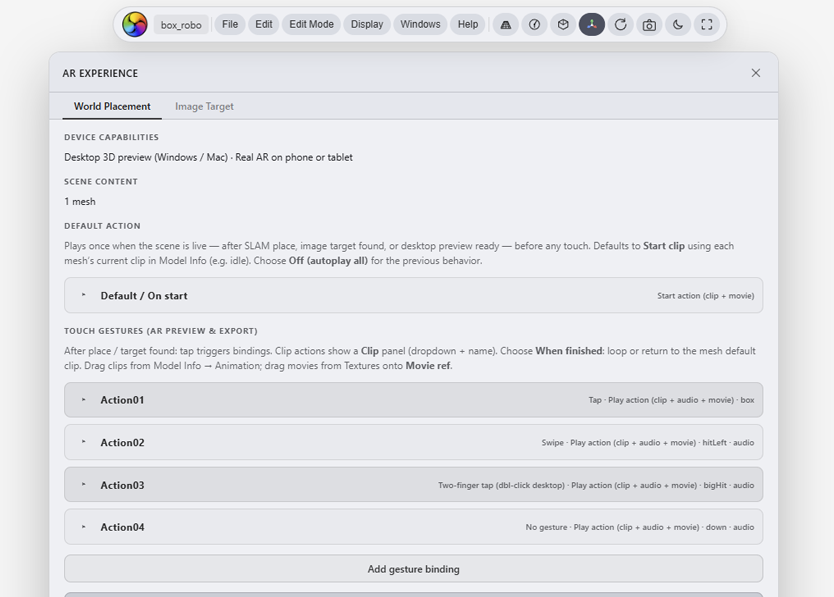This screenshot has width=834, height=597.
Task: Click the "No gesture" summary text
Action: click(640, 527)
